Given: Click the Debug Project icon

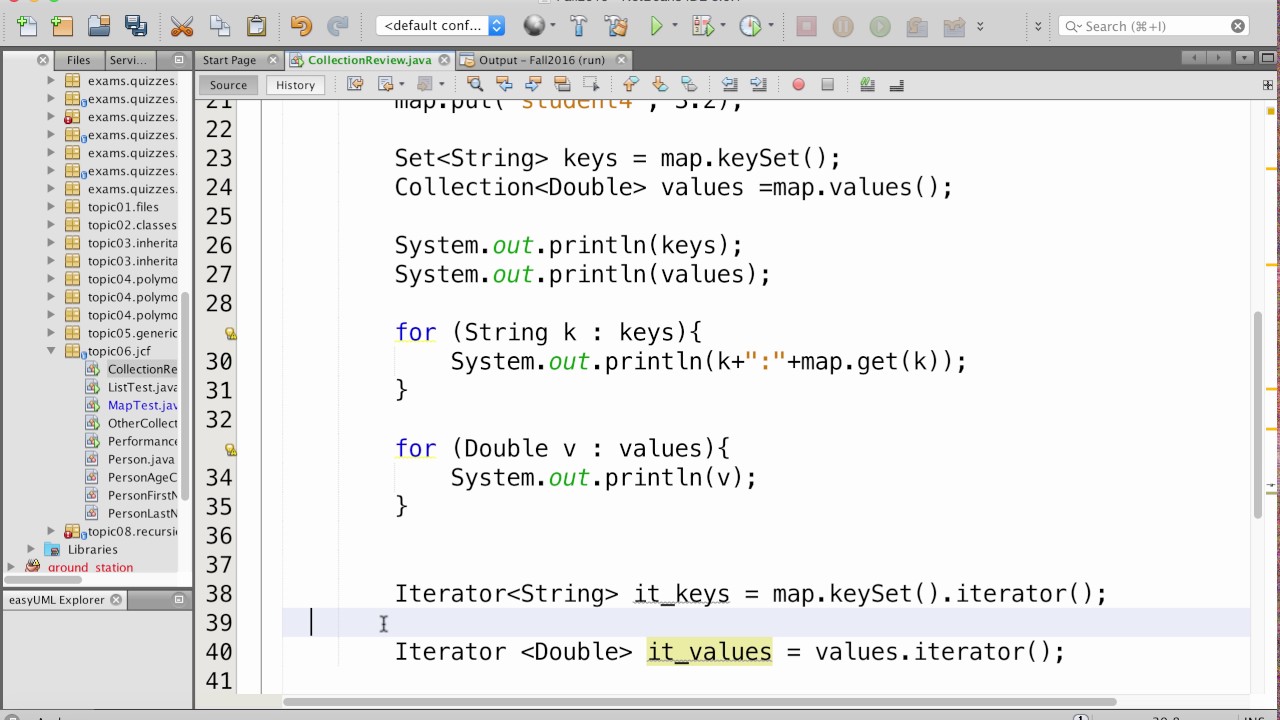Looking at the screenshot, I should coord(702,26).
